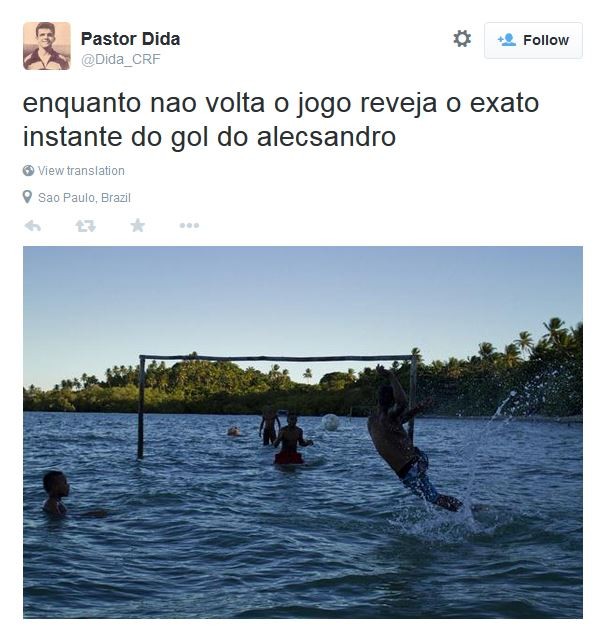Click the leaping goalkeeper in the photo
The height and width of the screenshot is (629, 609).
pyautogui.click(x=409, y=439)
